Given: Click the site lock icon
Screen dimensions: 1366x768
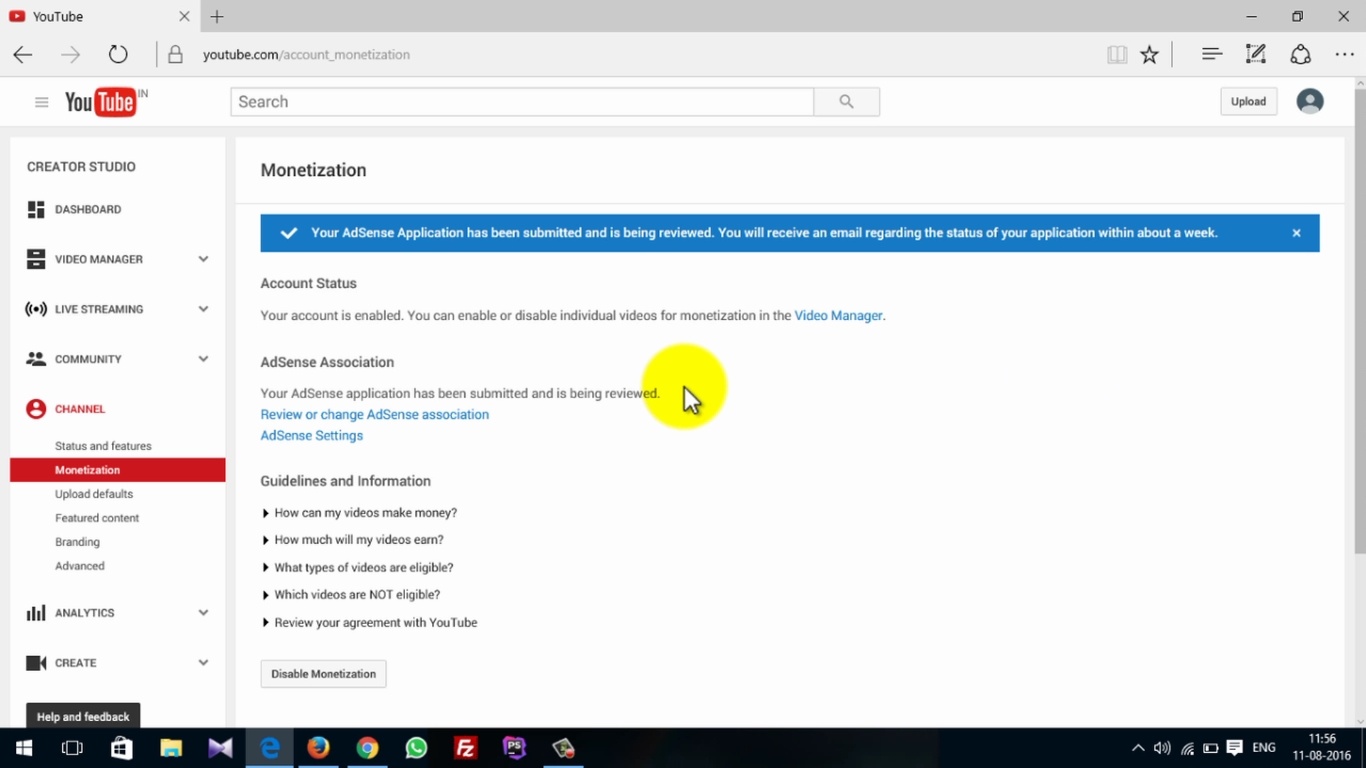Looking at the screenshot, I should pyautogui.click(x=175, y=55).
